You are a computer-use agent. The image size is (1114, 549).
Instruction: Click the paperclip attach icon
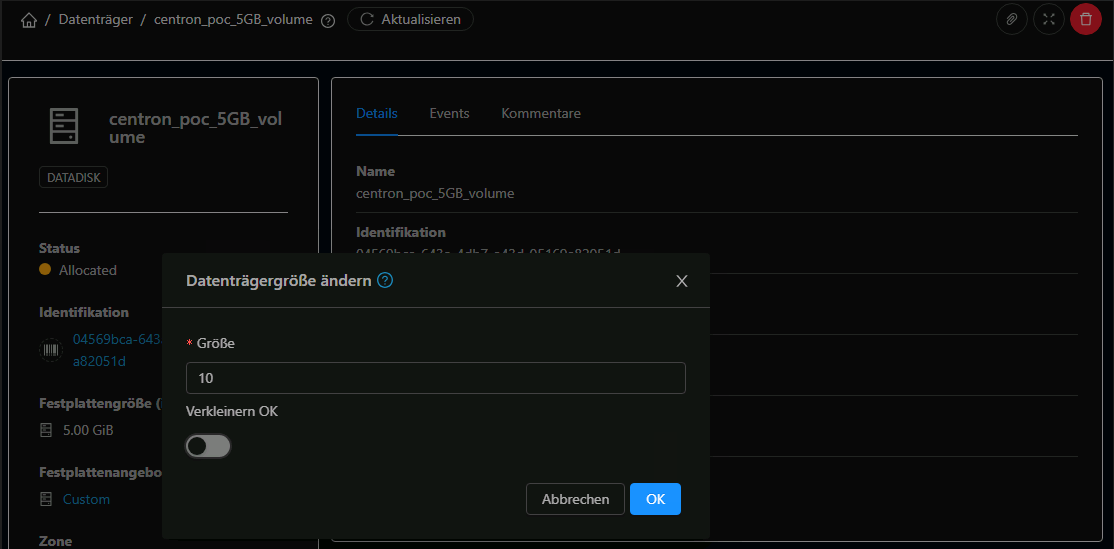click(1012, 19)
